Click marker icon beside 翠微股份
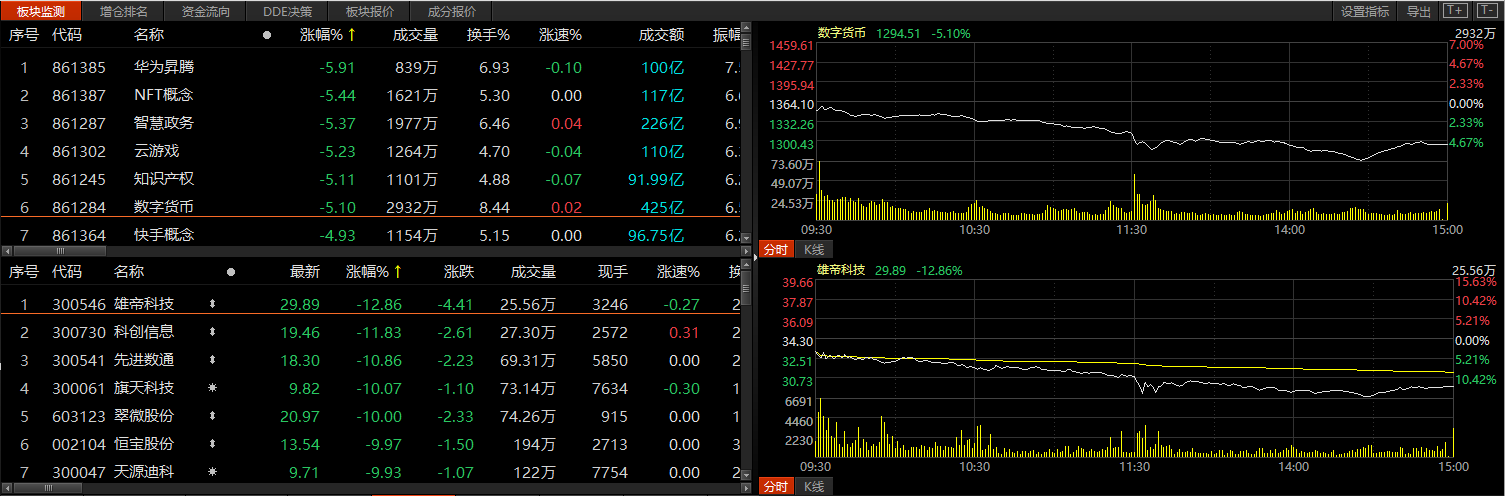1505x496 pixels. pos(211,416)
